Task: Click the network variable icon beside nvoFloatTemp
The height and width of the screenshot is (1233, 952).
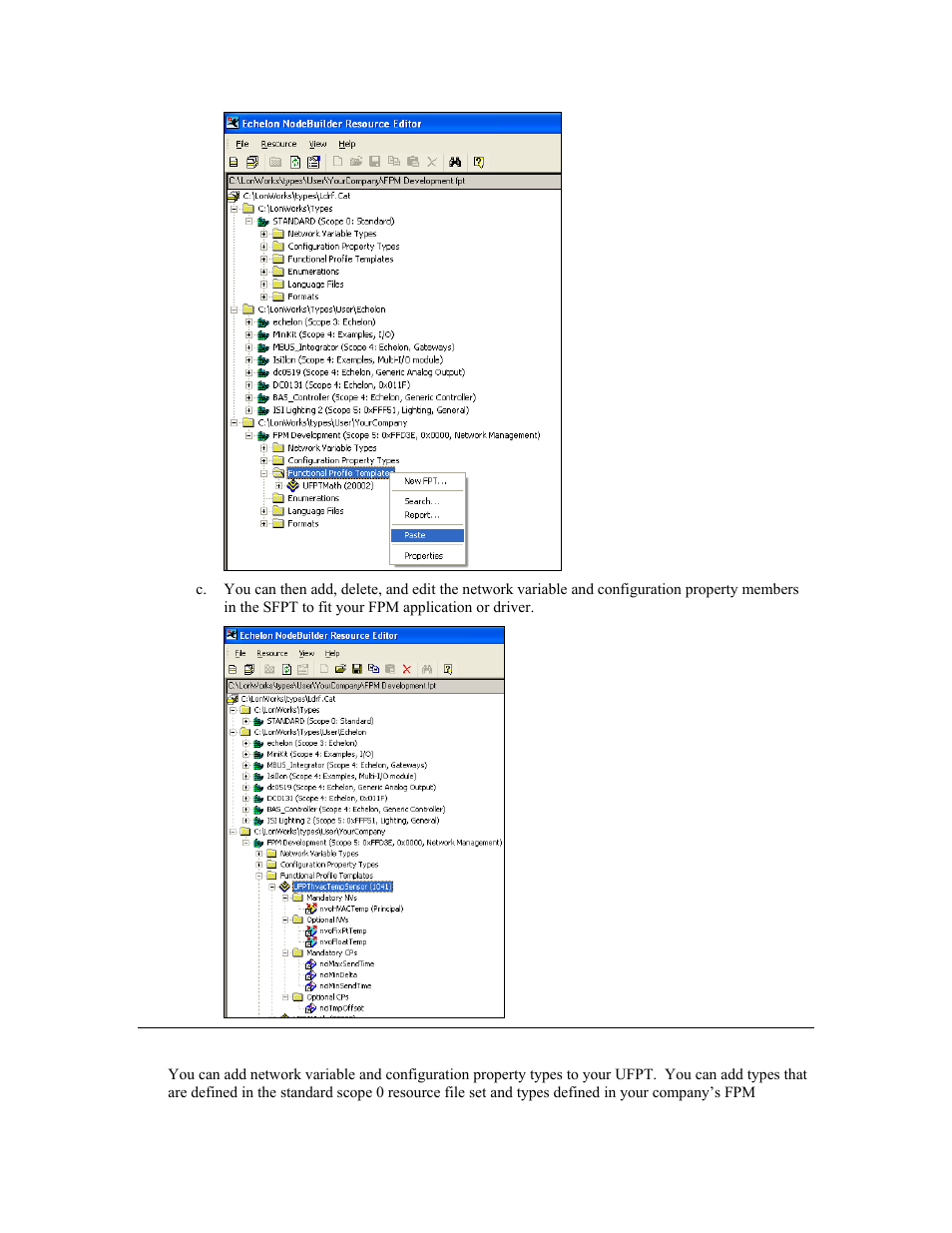Action: pyautogui.click(x=311, y=941)
